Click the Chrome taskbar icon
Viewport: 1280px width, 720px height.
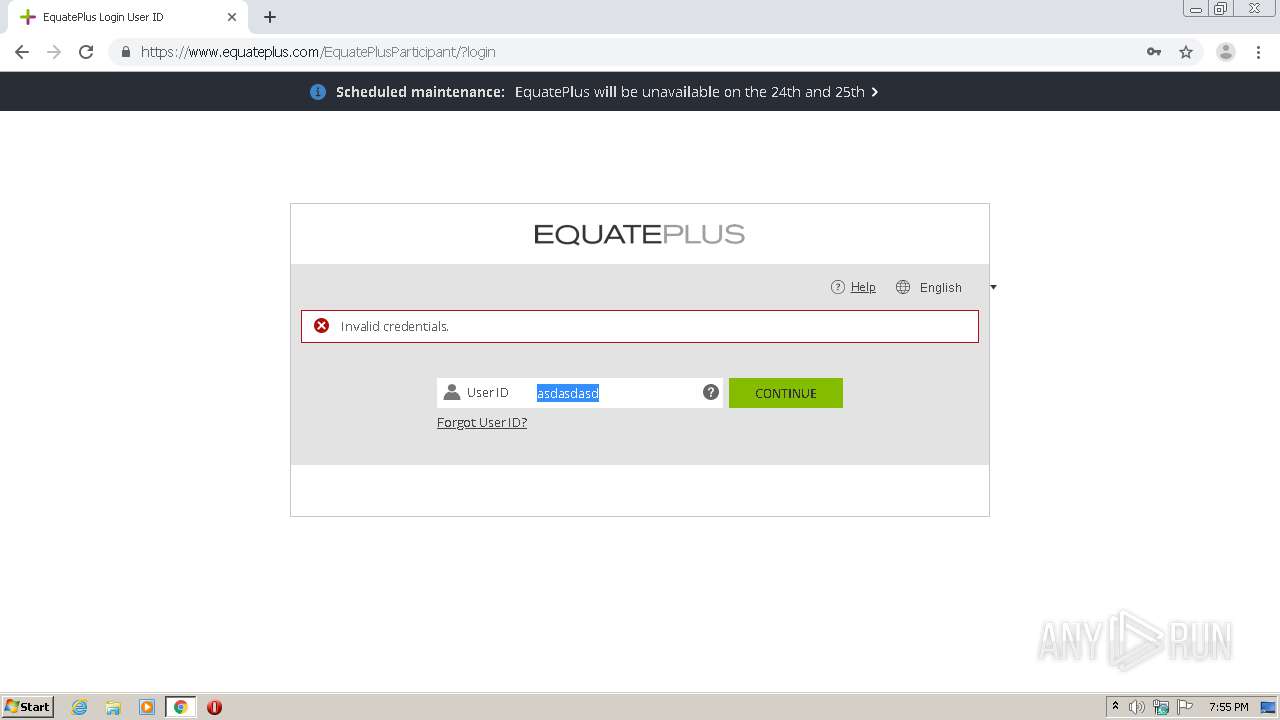coord(180,707)
